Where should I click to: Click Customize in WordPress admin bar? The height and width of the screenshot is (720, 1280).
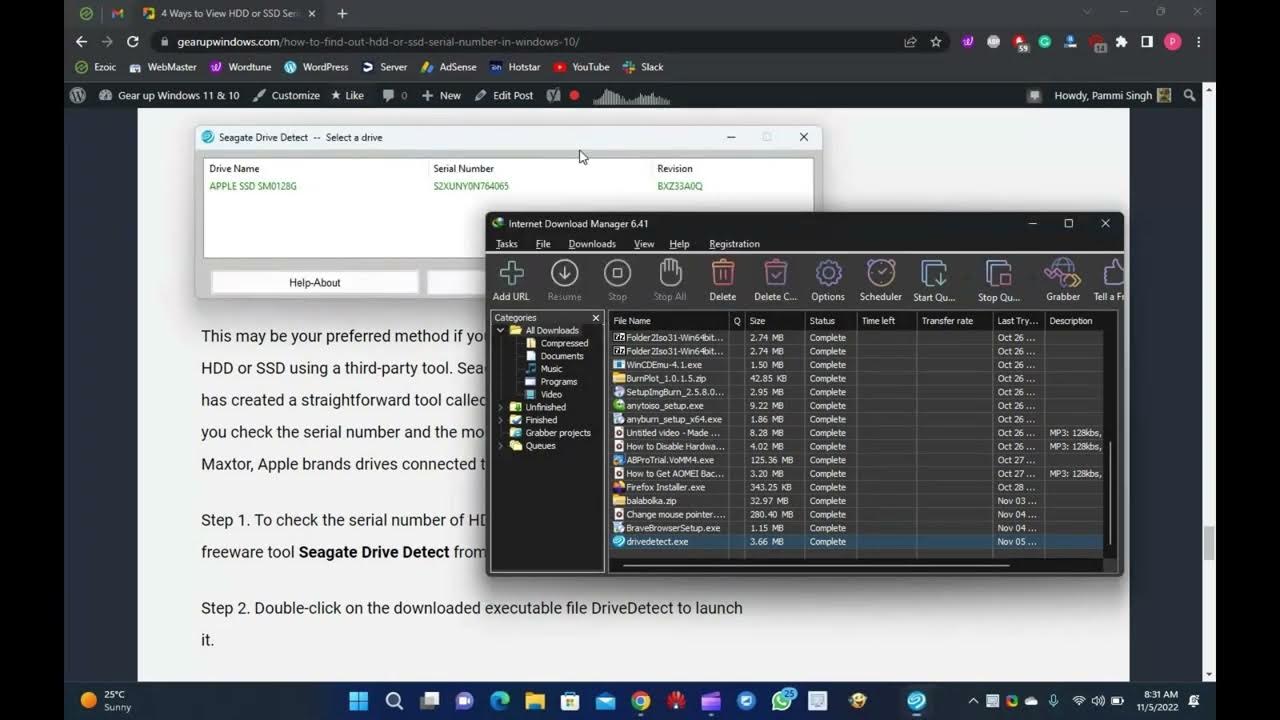pyautogui.click(x=286, y=95)
